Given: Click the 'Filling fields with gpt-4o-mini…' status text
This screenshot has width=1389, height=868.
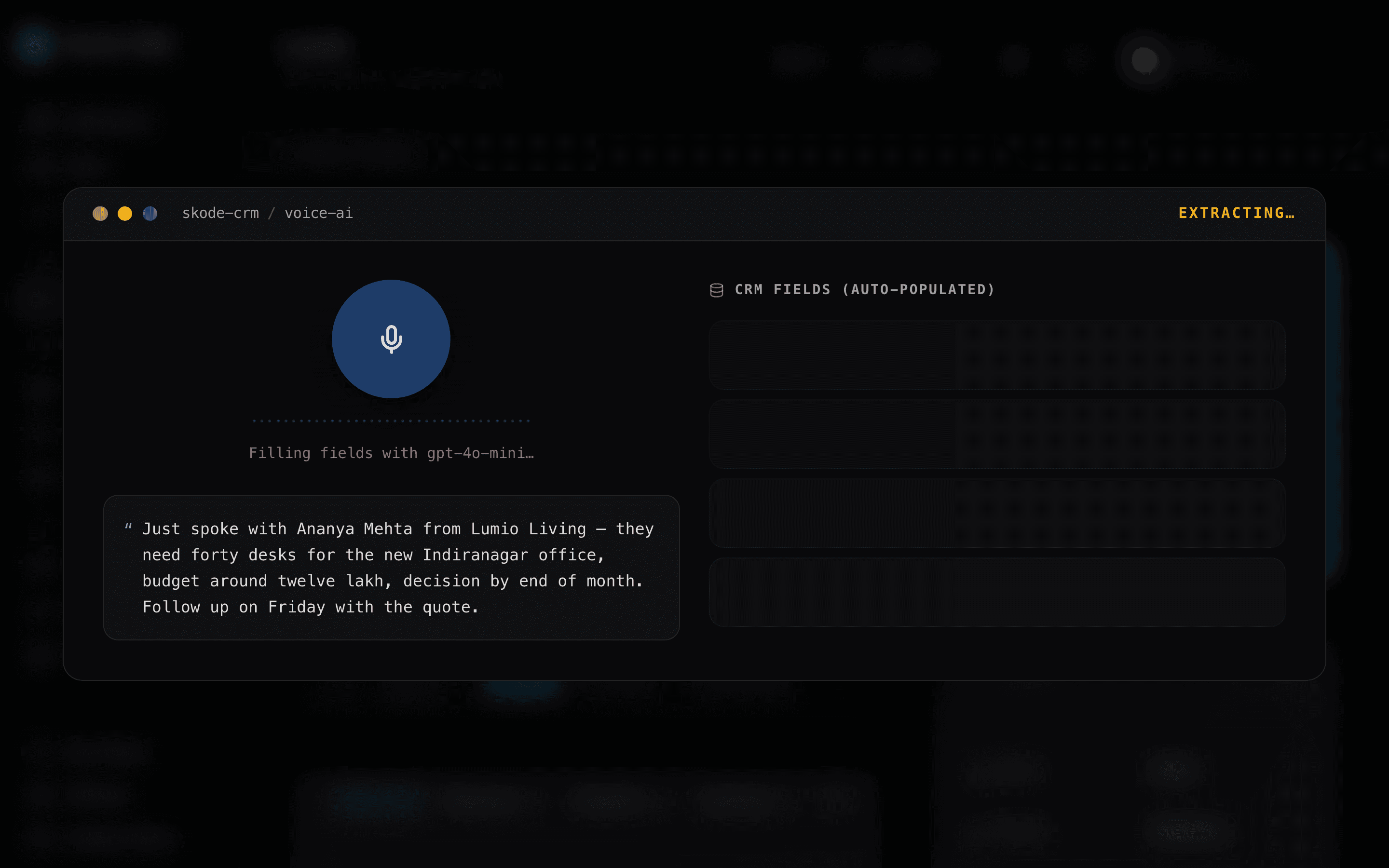Looking at the screenshot, I should coord(392,453).
